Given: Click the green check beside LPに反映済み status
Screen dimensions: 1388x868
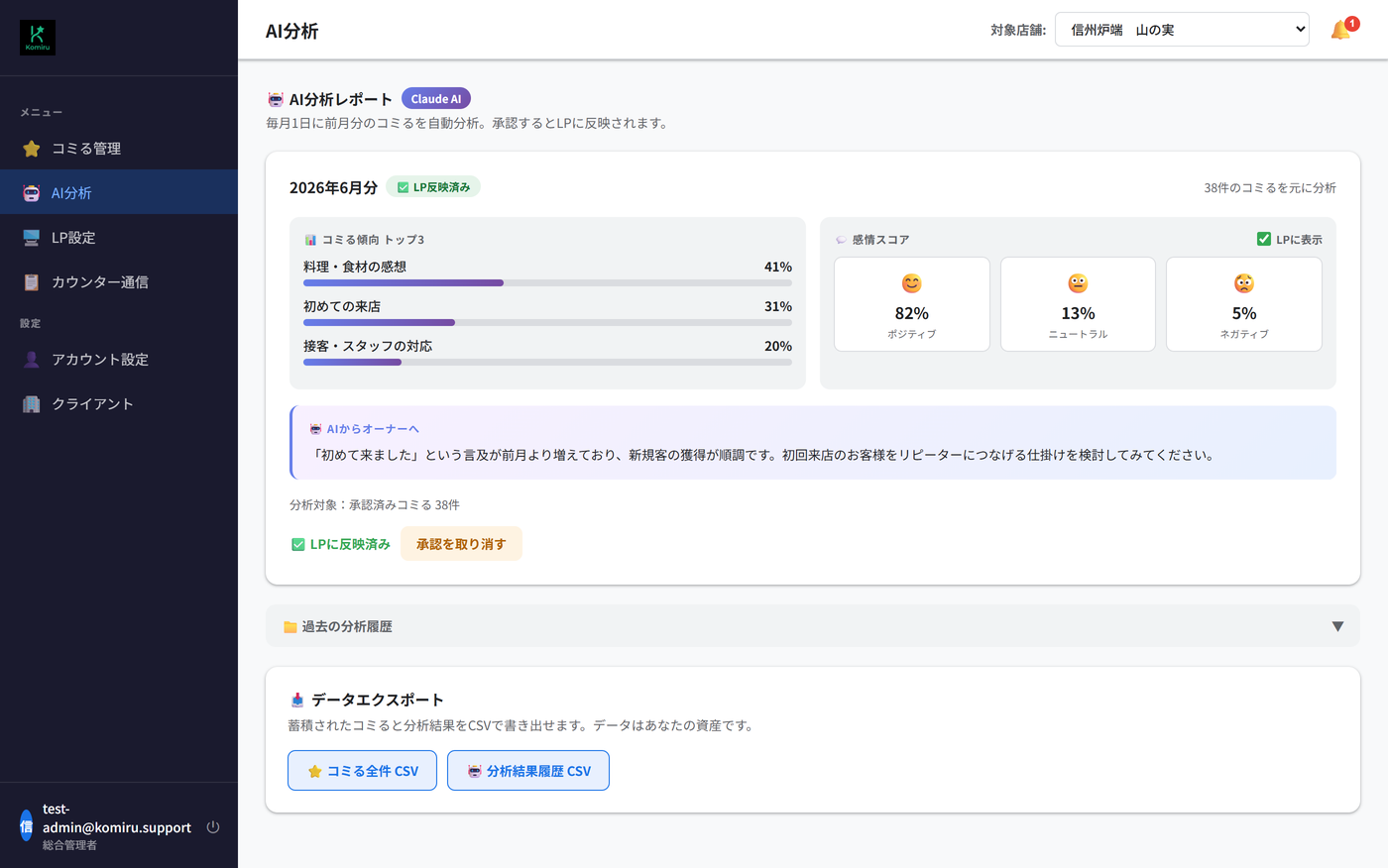Looking at the screenshot, I should tap(297, 544).
